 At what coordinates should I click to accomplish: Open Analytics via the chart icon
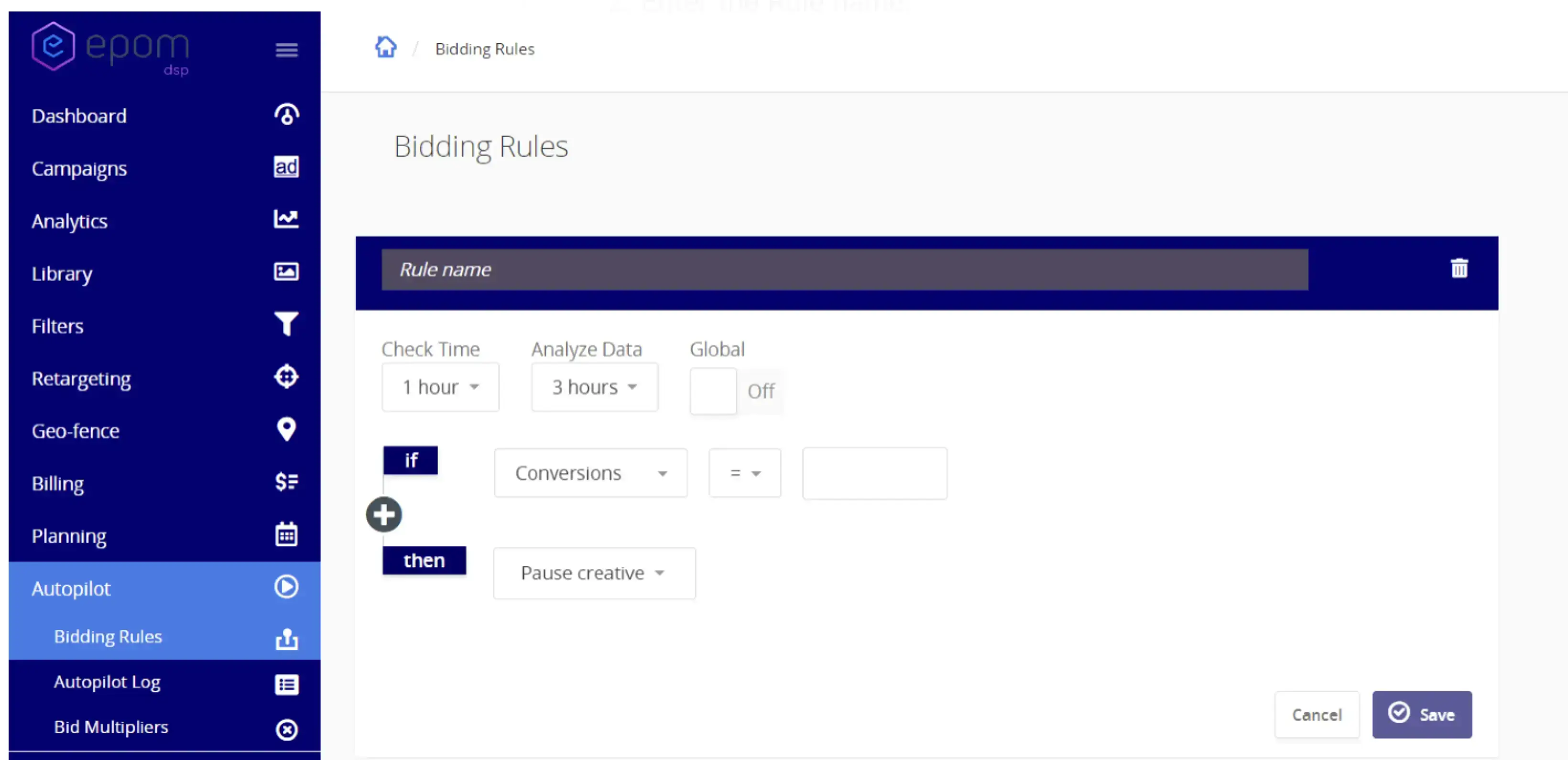click(286, 219)
